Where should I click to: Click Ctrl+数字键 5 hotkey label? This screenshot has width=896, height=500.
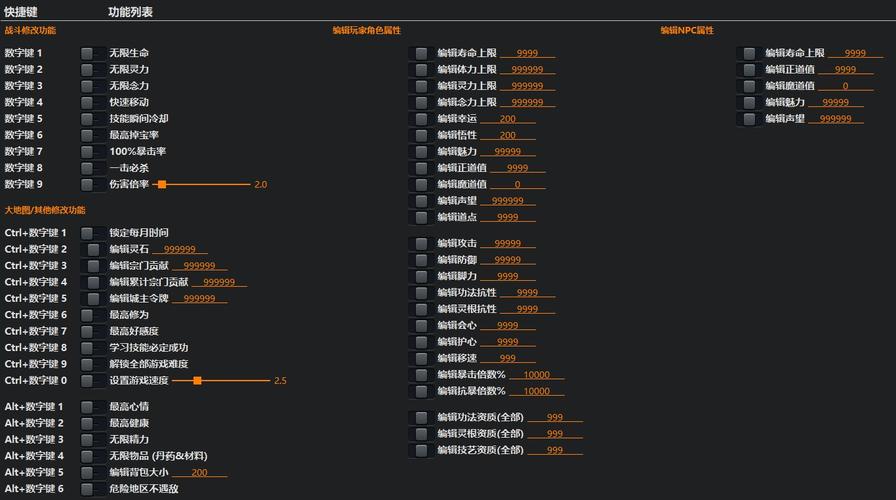click(x=35, y=299)
